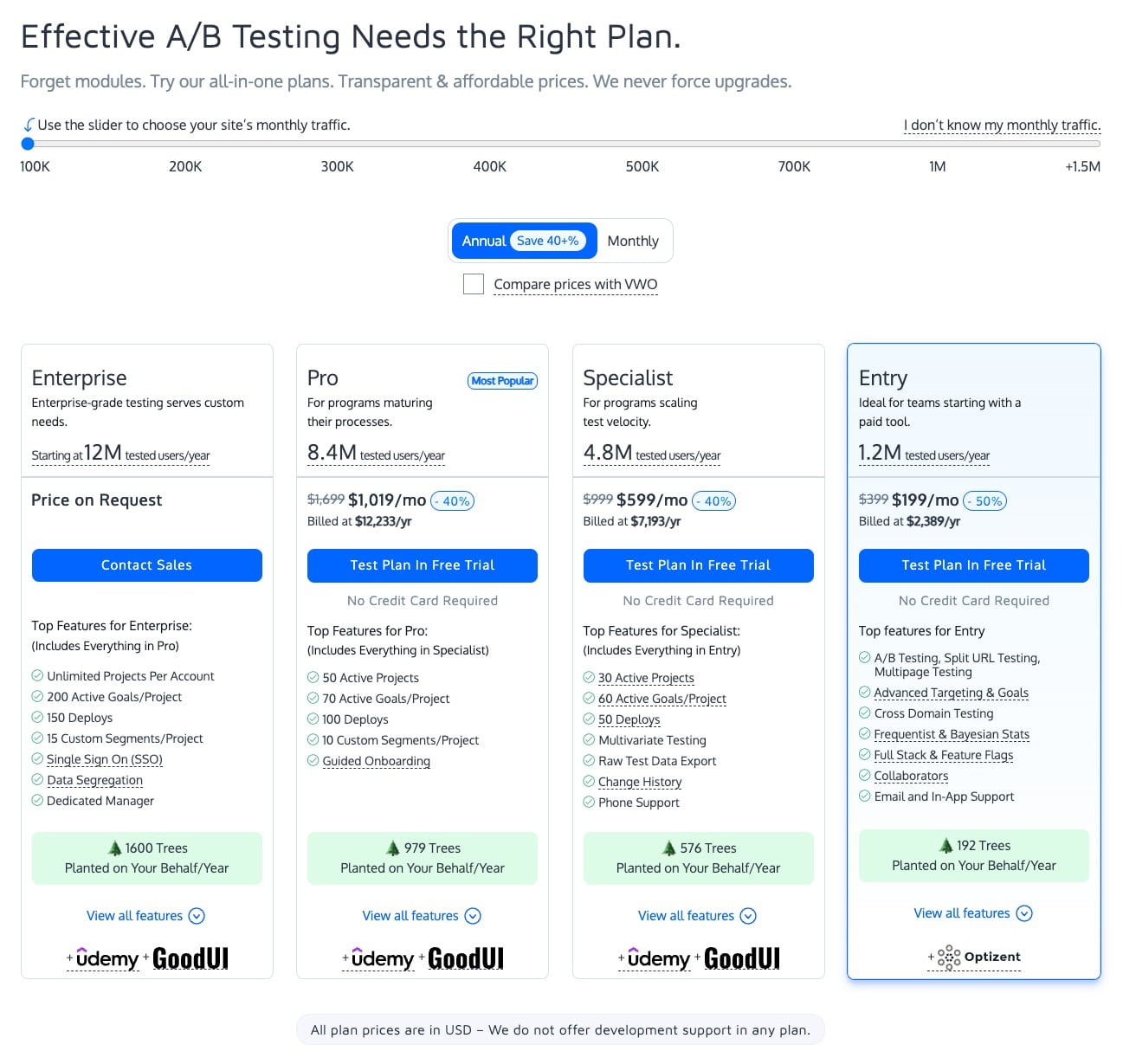
Task: Start free trial for the Specialist plan
Action: point(699,565)
